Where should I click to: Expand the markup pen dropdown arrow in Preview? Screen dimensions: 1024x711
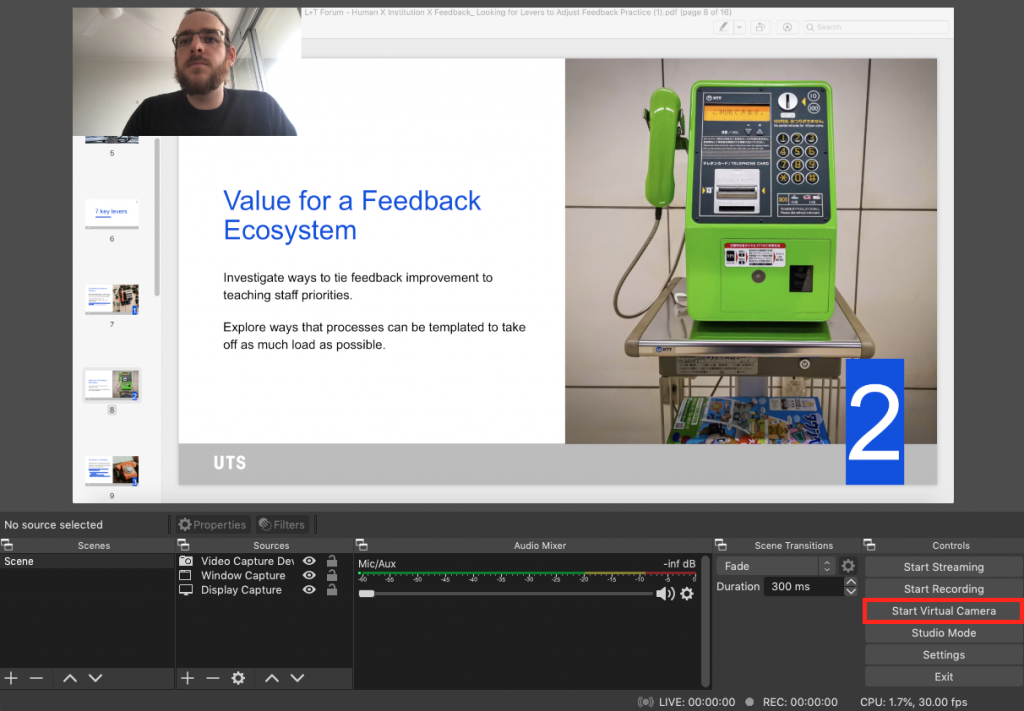tap(739, 27)
